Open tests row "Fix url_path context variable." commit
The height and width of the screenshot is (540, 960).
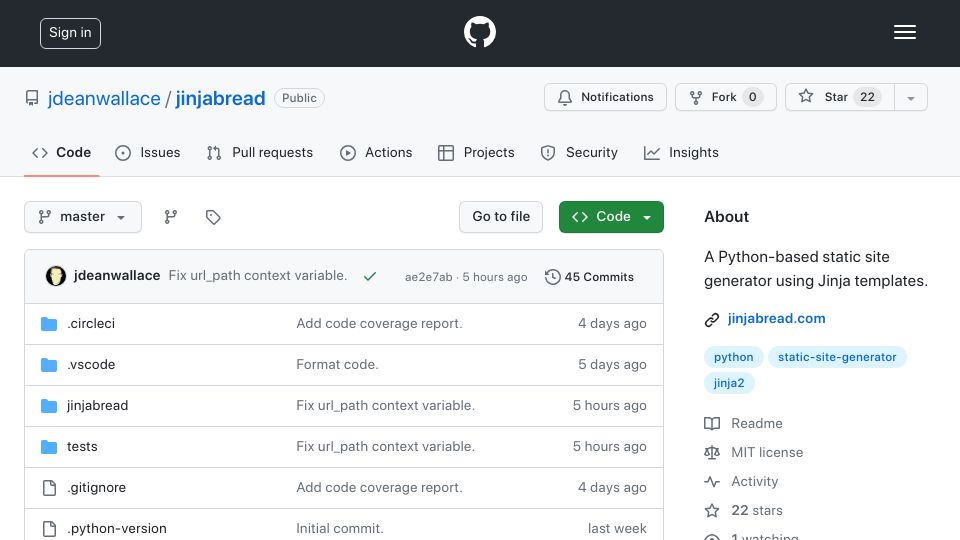385,446
